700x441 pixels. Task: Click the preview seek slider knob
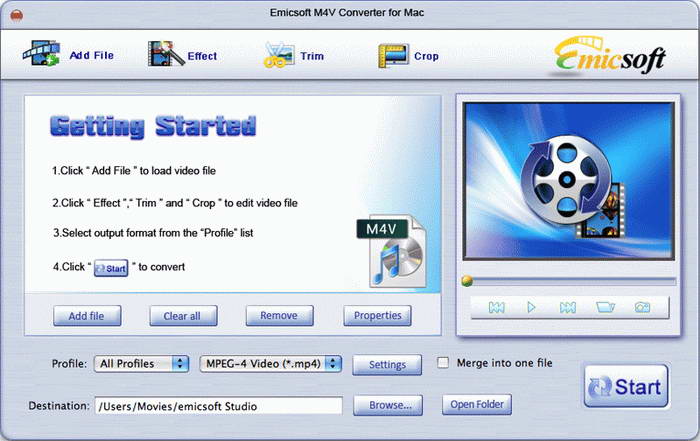467,281
